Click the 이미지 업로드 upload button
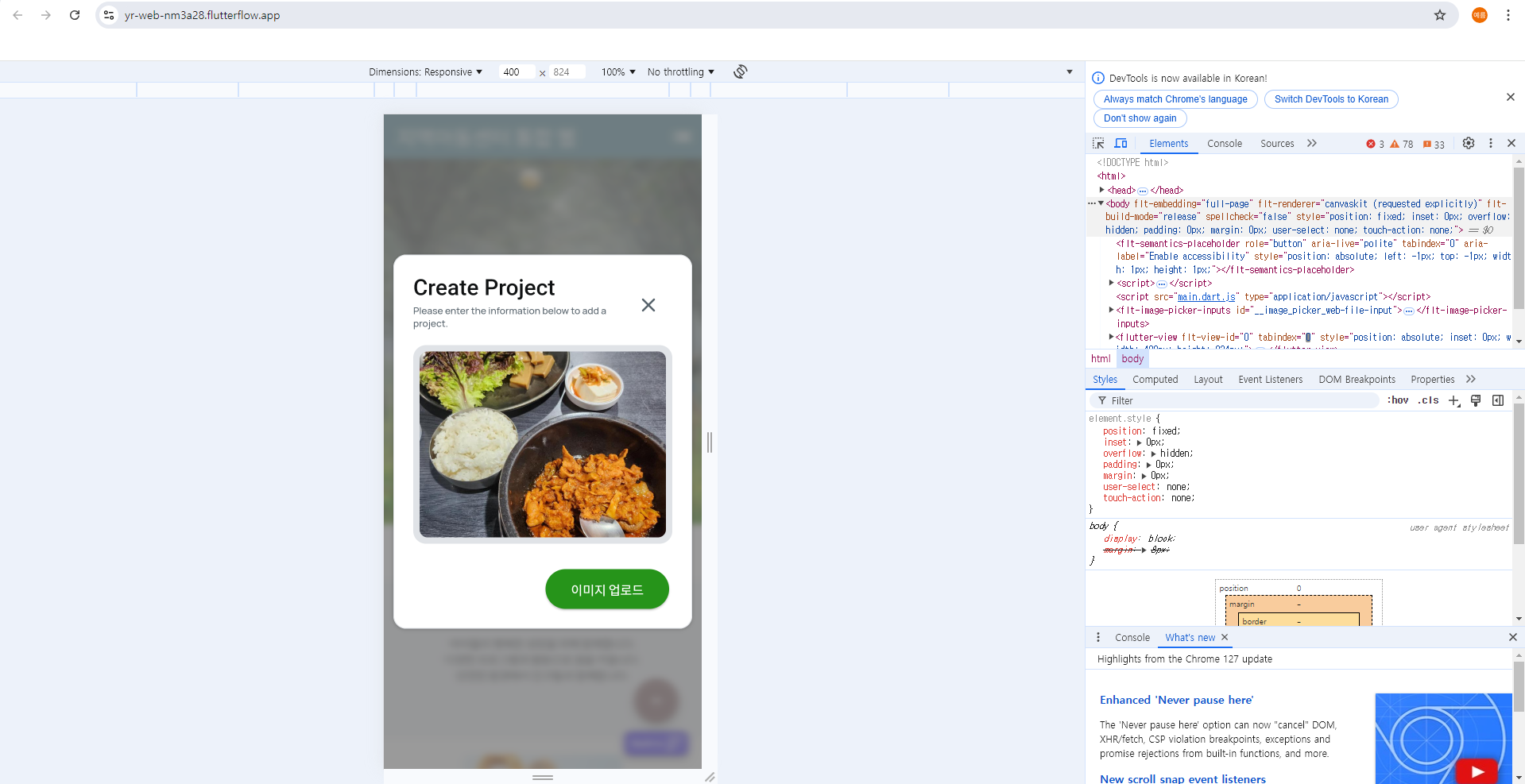Screen dimensions: 1525x784 click(x=607, y=589)
